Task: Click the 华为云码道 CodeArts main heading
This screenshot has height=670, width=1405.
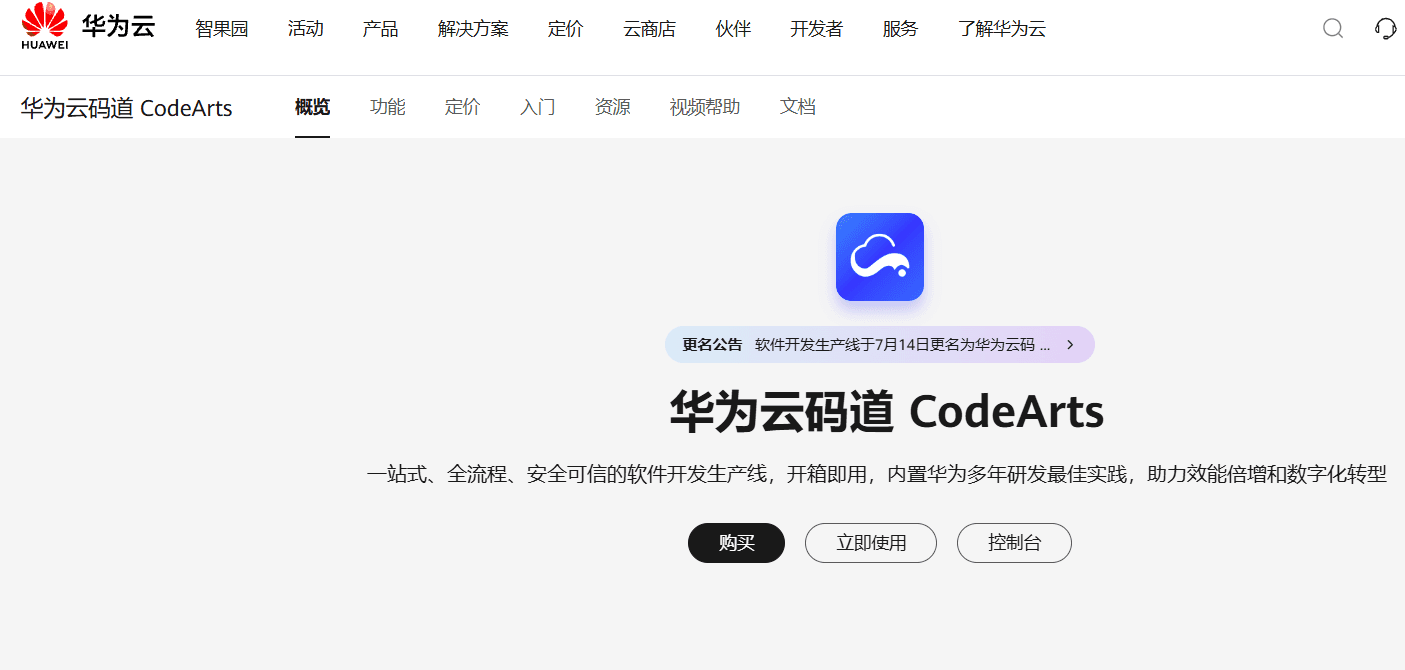Action: click(886, 411)
